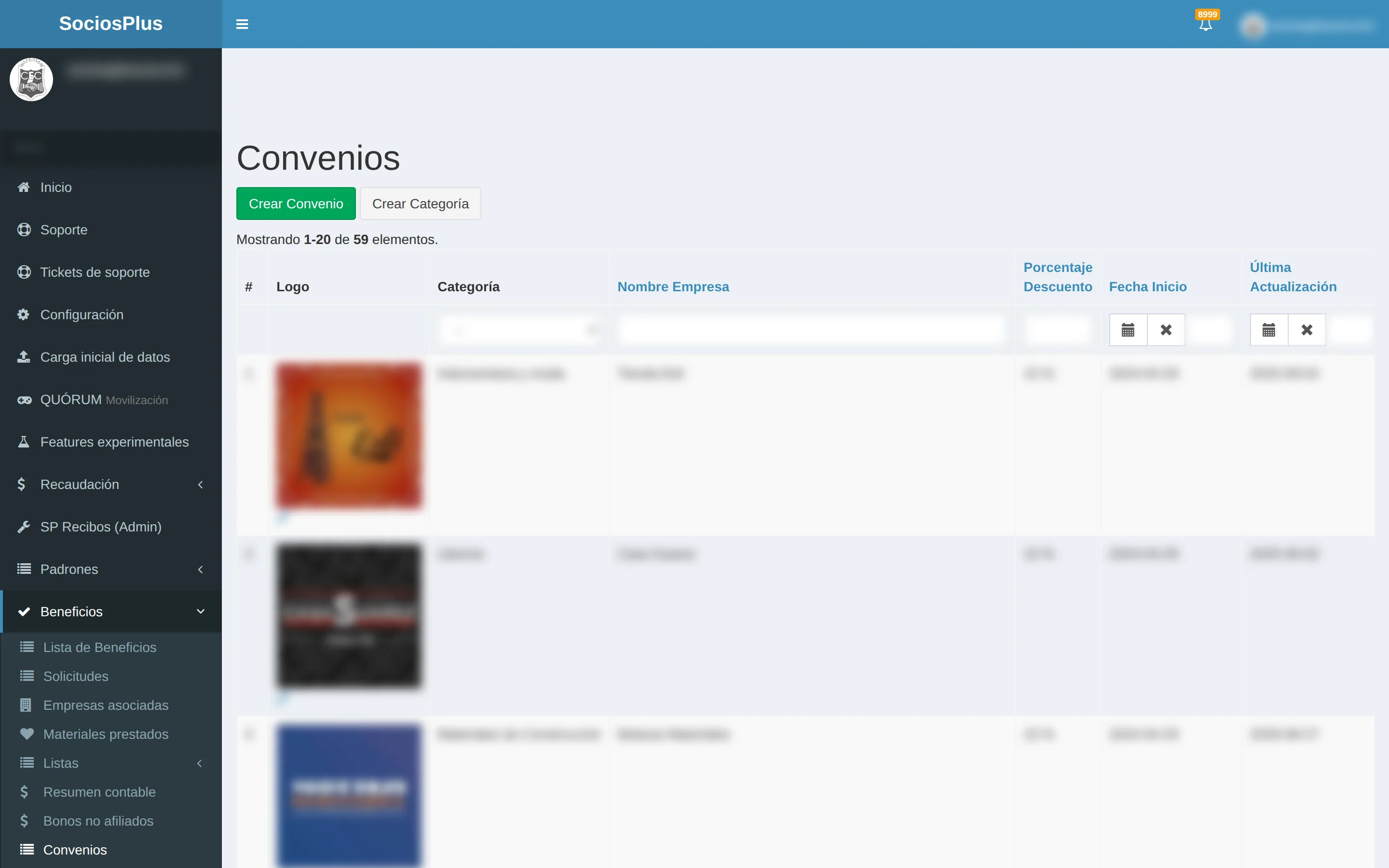Click the home icon next to Inicio
The image size is (1389, 868).
(x=24, y=187)
